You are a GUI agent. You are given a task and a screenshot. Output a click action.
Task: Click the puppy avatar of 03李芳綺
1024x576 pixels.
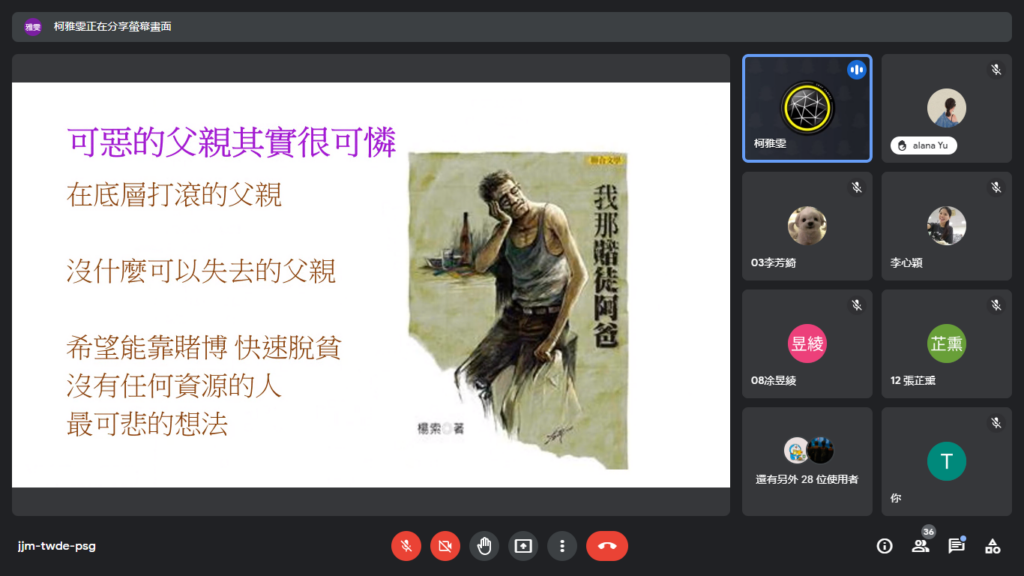click(807, 226)
